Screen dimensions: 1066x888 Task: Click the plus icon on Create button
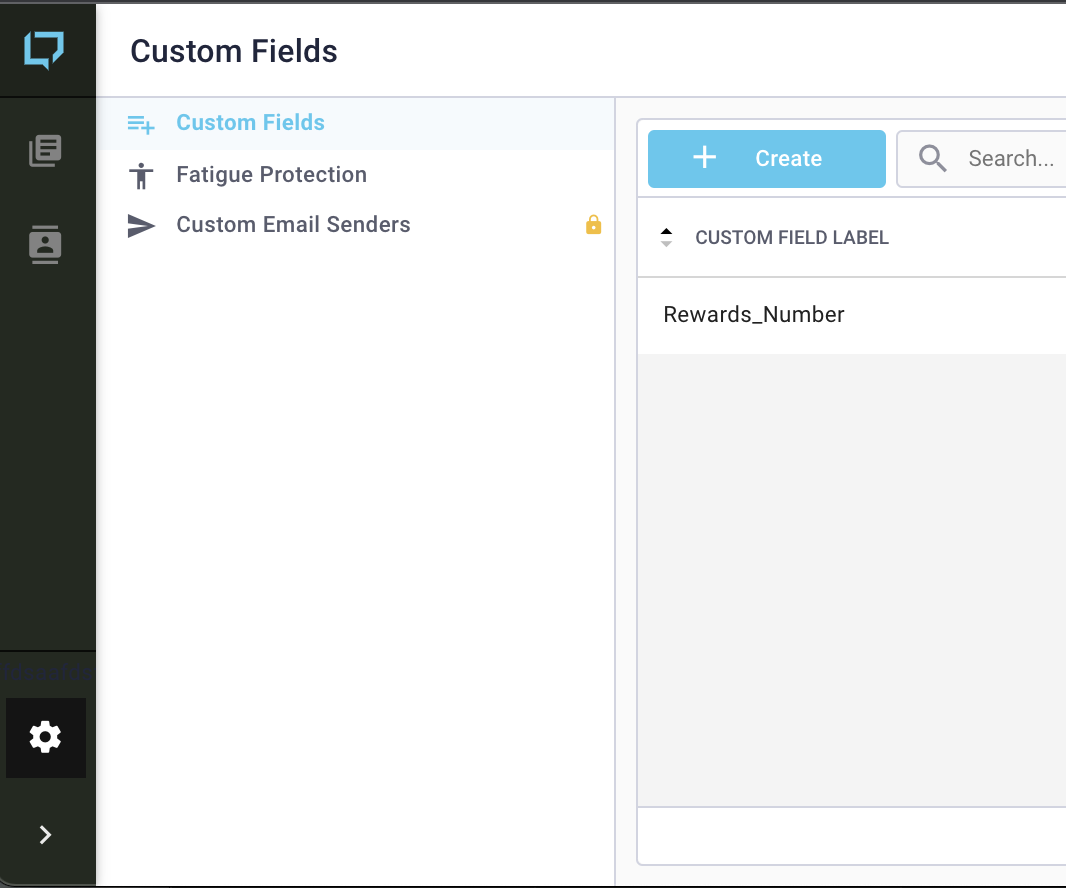pos(704,157)
